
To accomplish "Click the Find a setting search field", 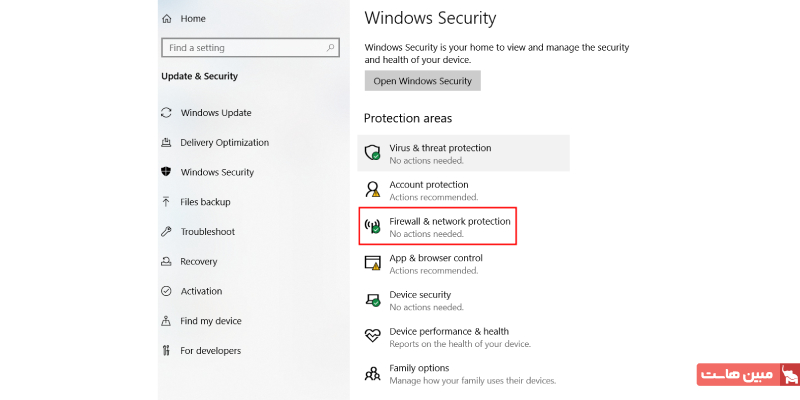I will (245, 48).
